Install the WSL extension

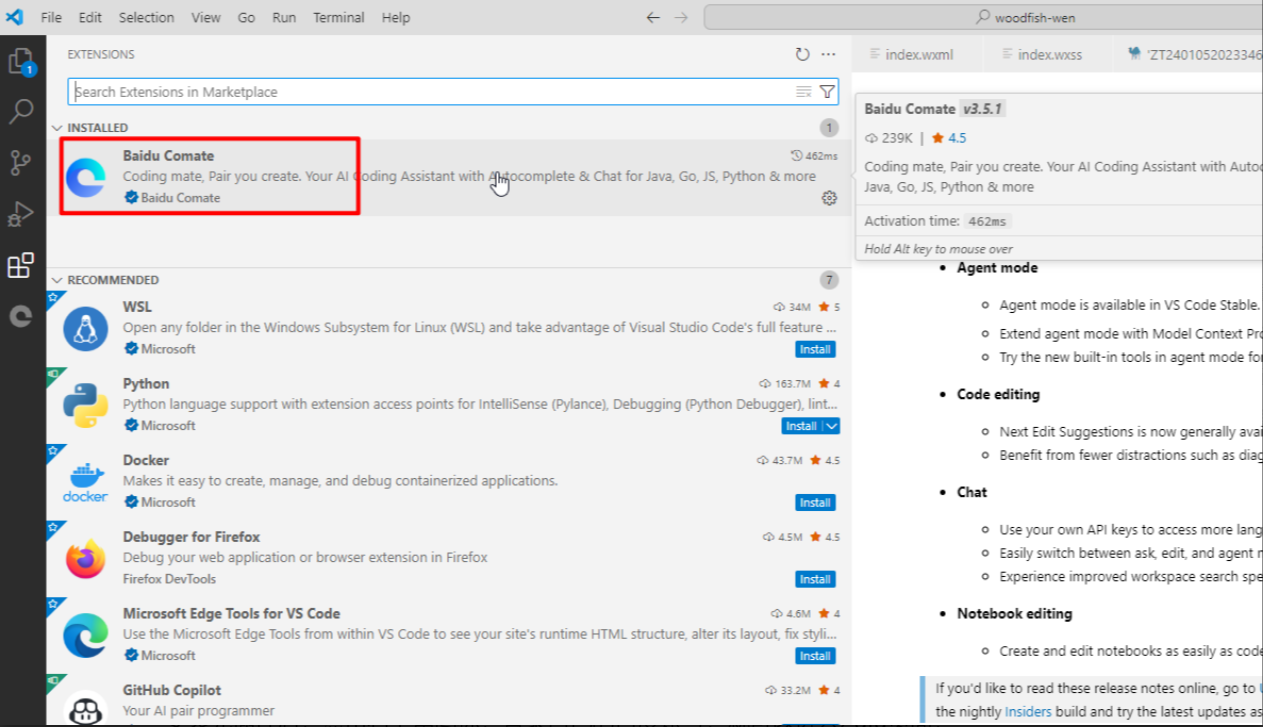[815, 350]
